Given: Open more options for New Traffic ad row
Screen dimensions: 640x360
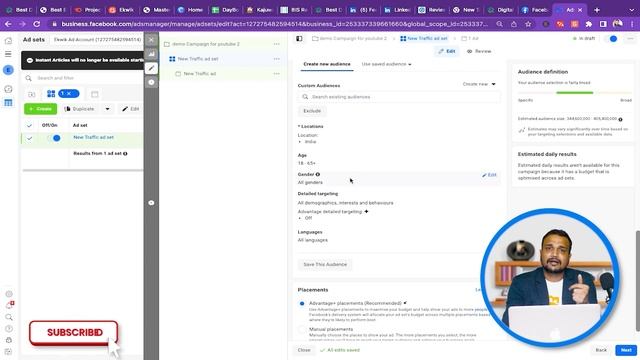Looking at the screenshot, I should [x=277, y=73].
